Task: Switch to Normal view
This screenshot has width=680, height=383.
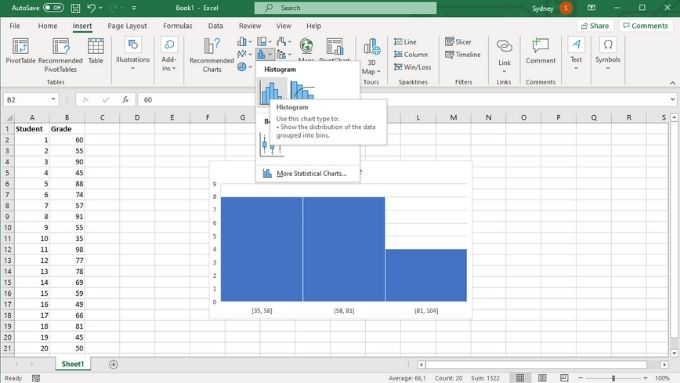Action: (520, 378)
